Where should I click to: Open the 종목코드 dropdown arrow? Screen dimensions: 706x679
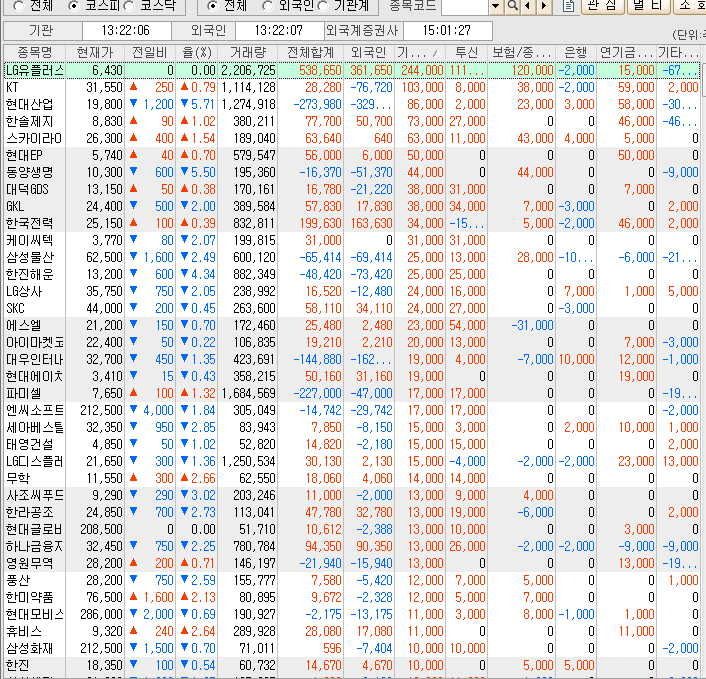(x=496, y=5)
